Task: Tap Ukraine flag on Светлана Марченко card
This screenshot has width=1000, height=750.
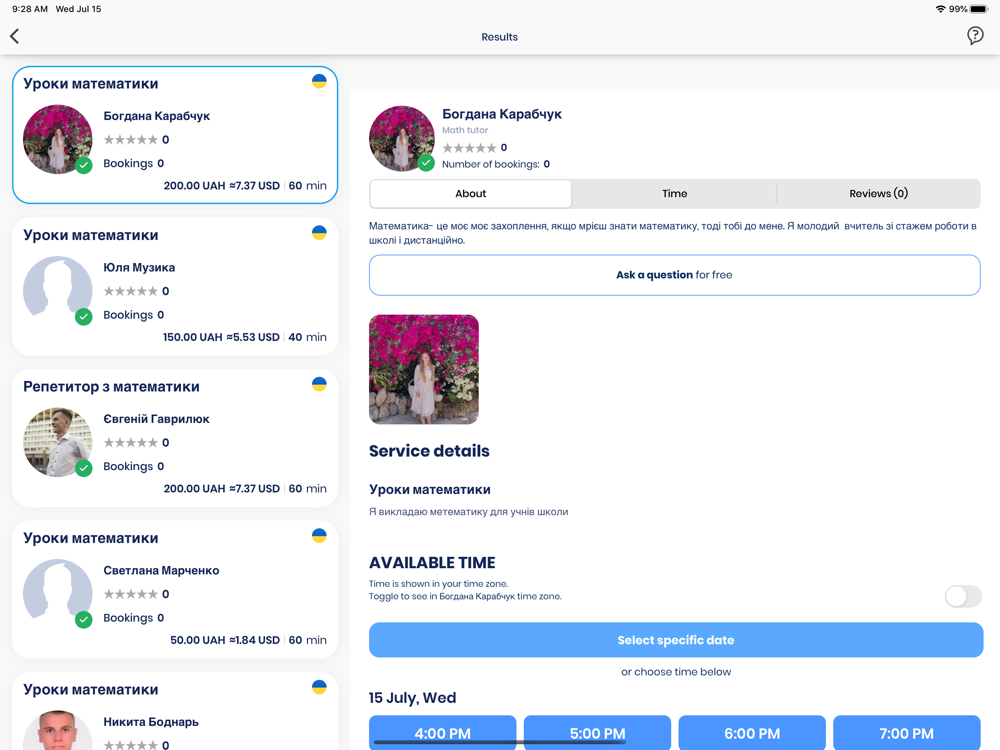Action: click(319, 536)
